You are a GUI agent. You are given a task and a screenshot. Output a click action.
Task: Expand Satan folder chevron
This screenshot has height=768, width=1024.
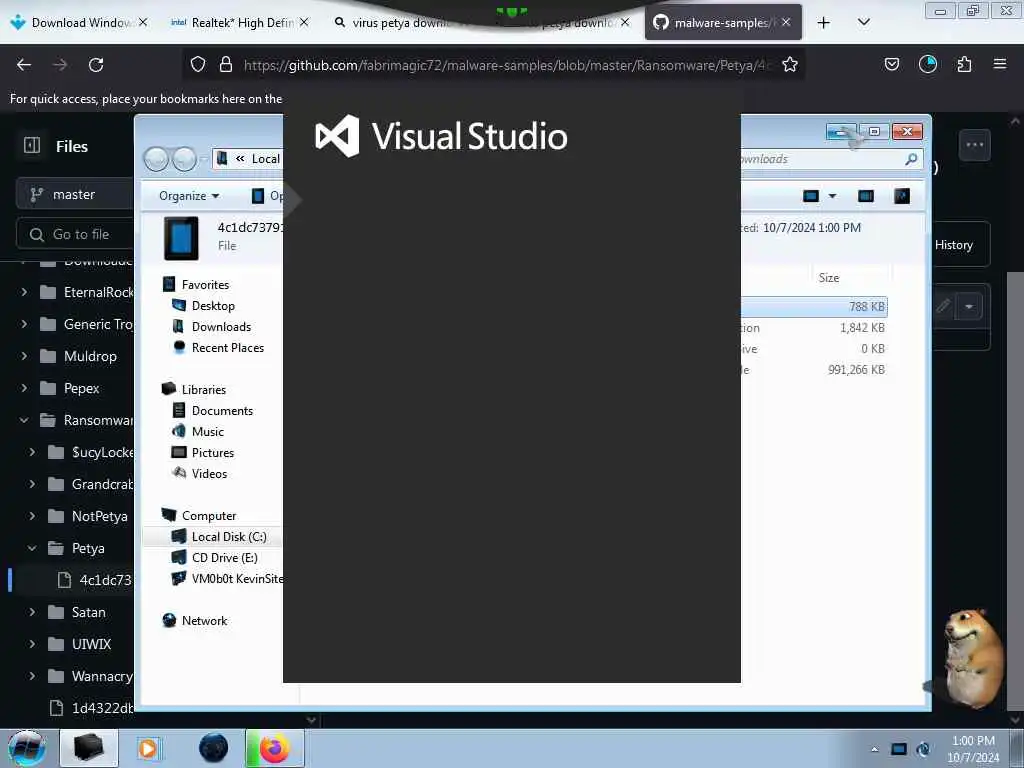point(32,612)
